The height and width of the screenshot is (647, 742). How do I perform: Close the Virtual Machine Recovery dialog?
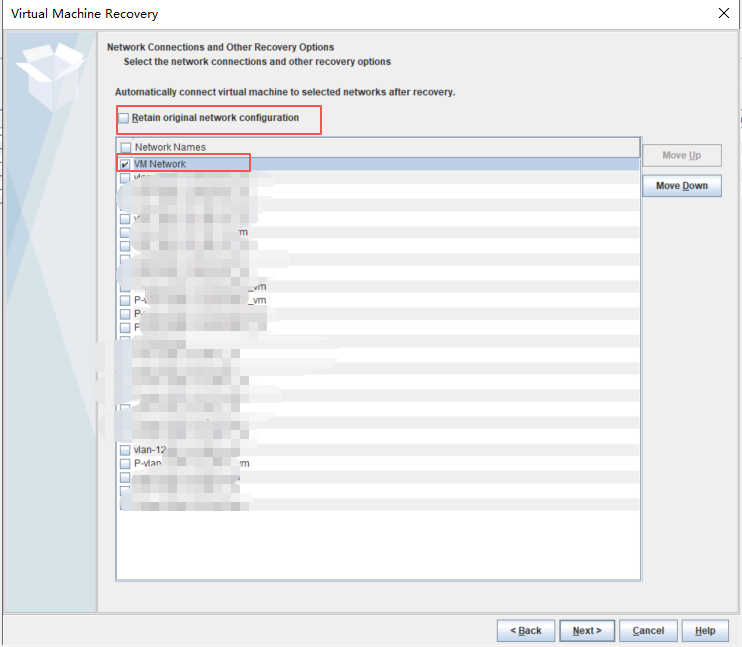pos(723,14)
